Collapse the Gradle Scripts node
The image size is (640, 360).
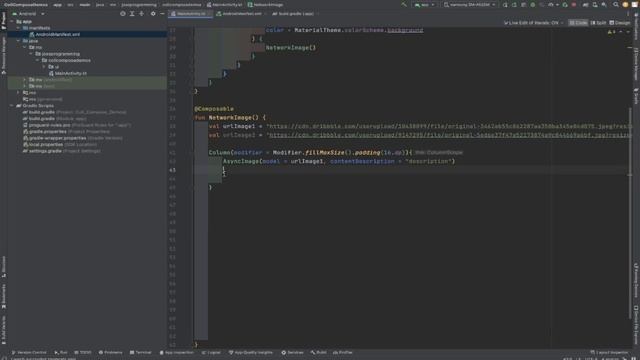[x=12, y=106]
